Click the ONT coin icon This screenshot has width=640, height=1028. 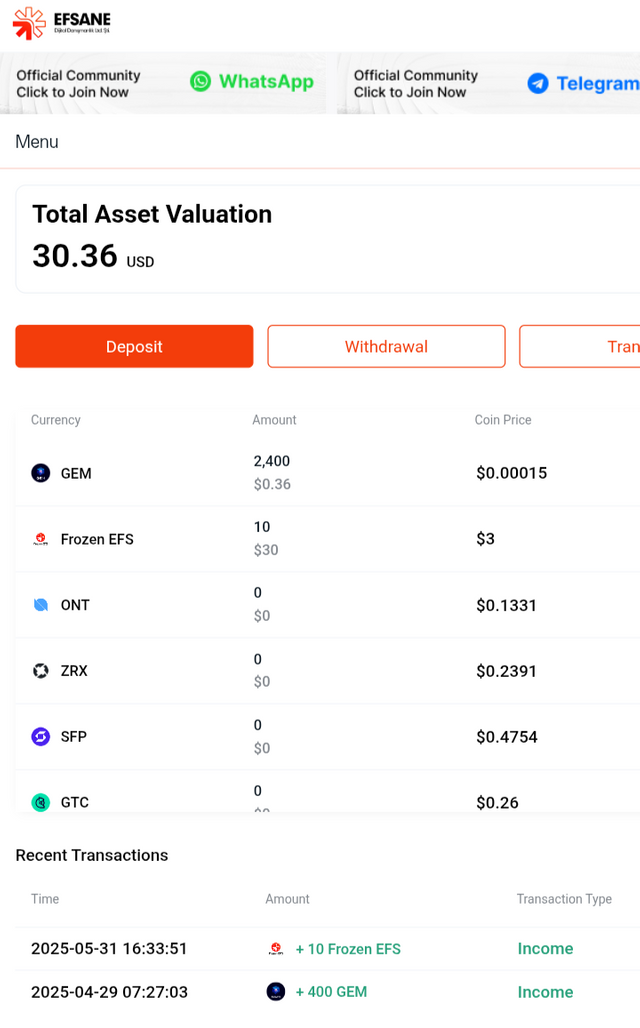41,604
